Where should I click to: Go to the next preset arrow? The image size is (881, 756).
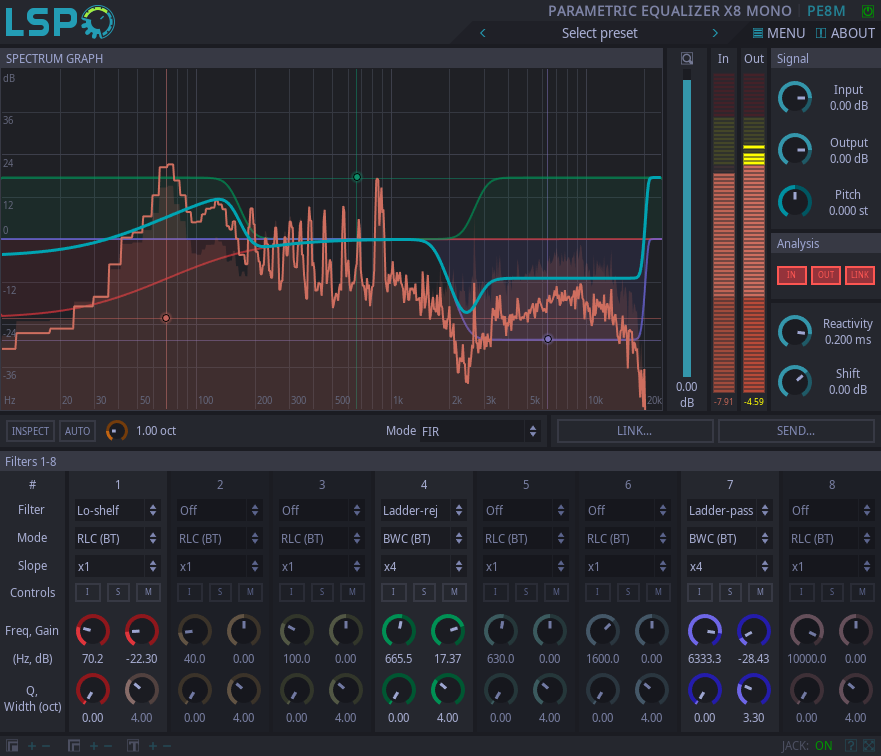(x=715, y=33)
